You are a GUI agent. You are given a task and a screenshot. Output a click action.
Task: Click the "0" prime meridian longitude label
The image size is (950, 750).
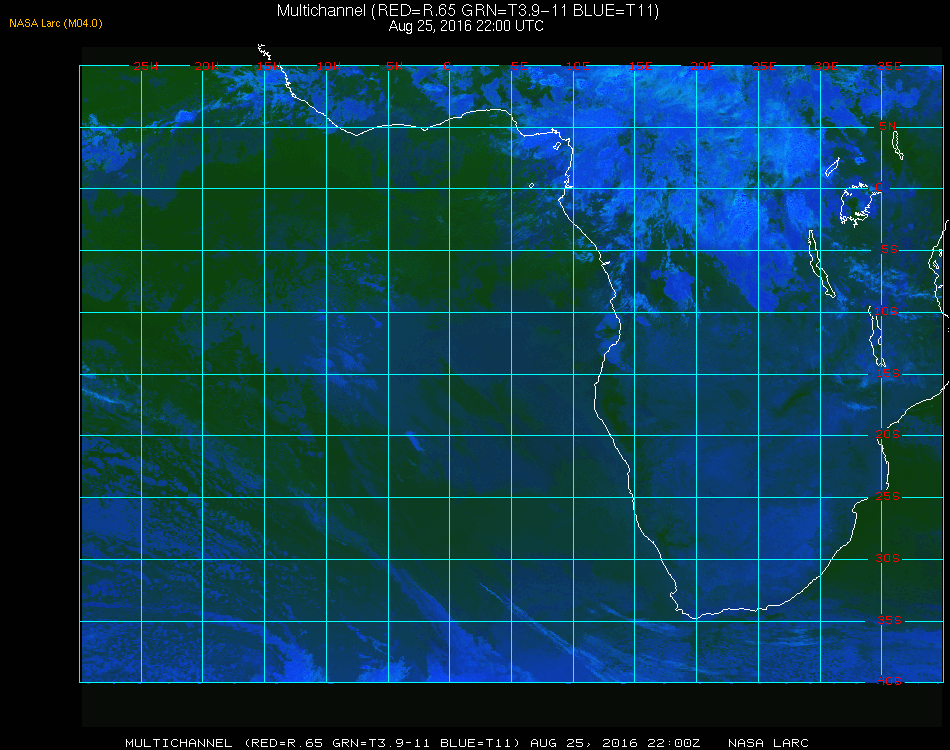pos(447,66)
